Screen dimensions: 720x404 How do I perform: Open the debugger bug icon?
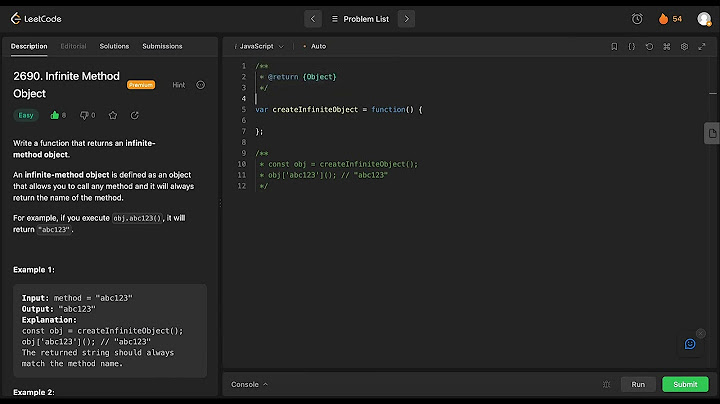coord(607,384)
